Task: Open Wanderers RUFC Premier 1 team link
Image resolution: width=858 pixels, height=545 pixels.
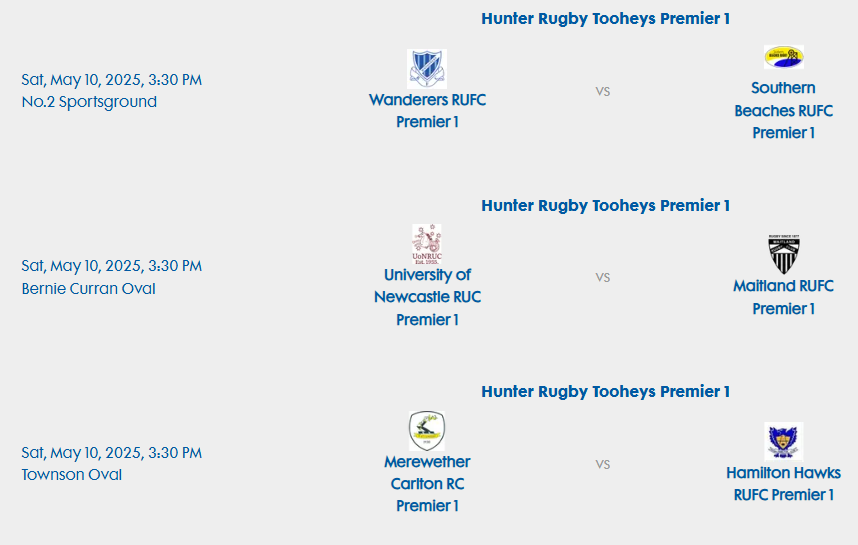Action: [x=427, y=111]
